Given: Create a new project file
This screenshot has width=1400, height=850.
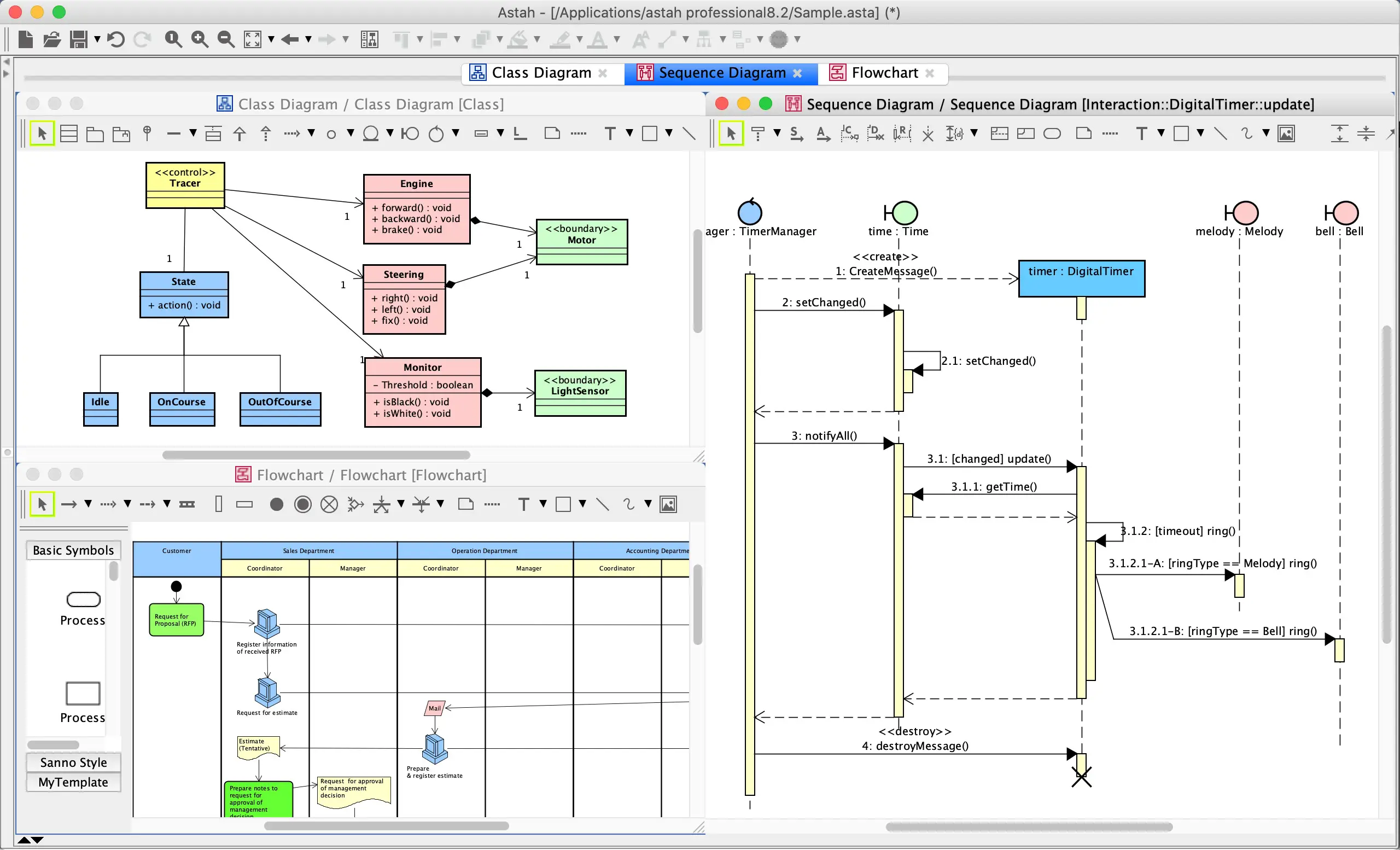Looking at the screenshot, I should click(x=26, y=39).
